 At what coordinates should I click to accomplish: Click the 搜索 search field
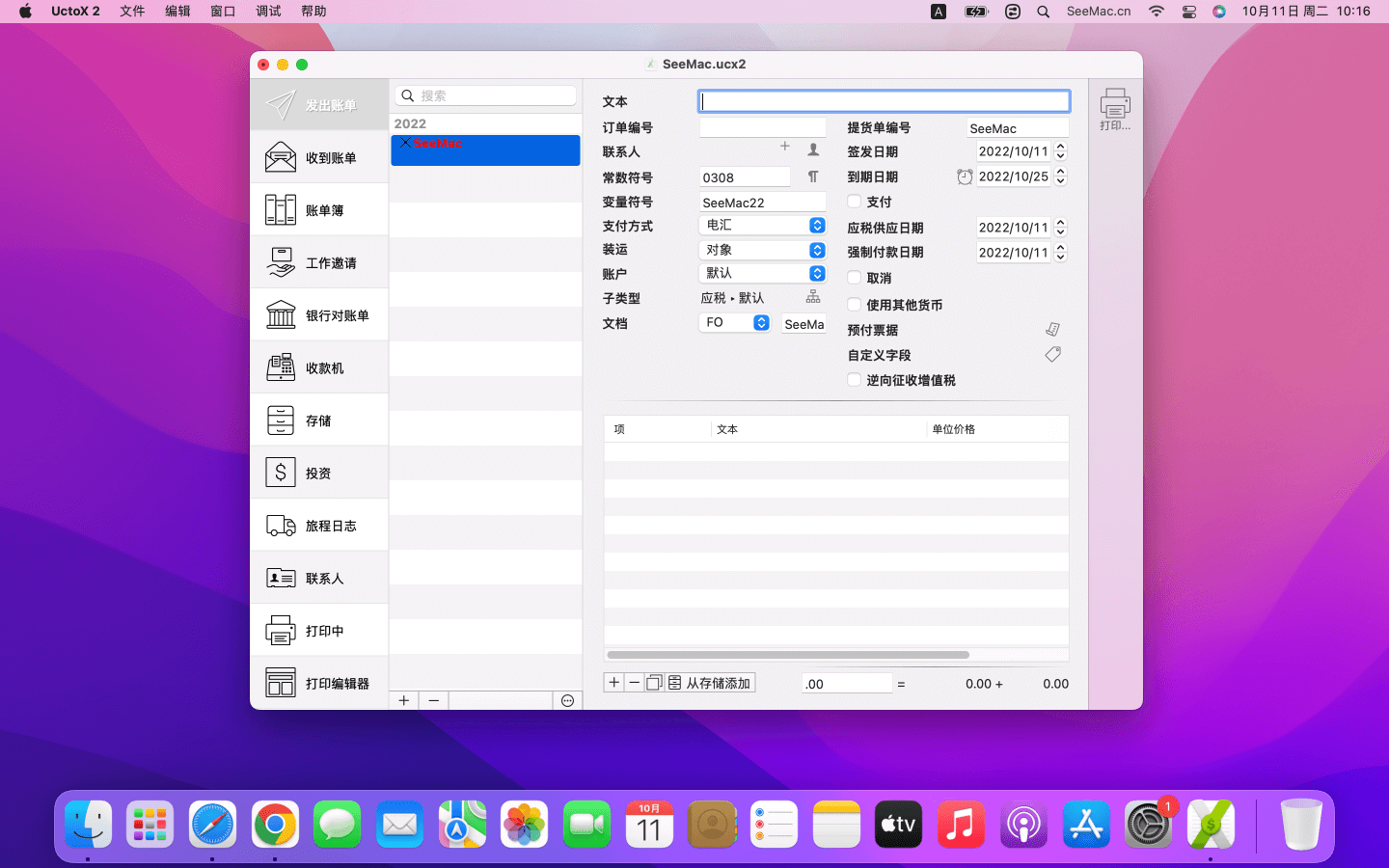click(x=492, y=95)
